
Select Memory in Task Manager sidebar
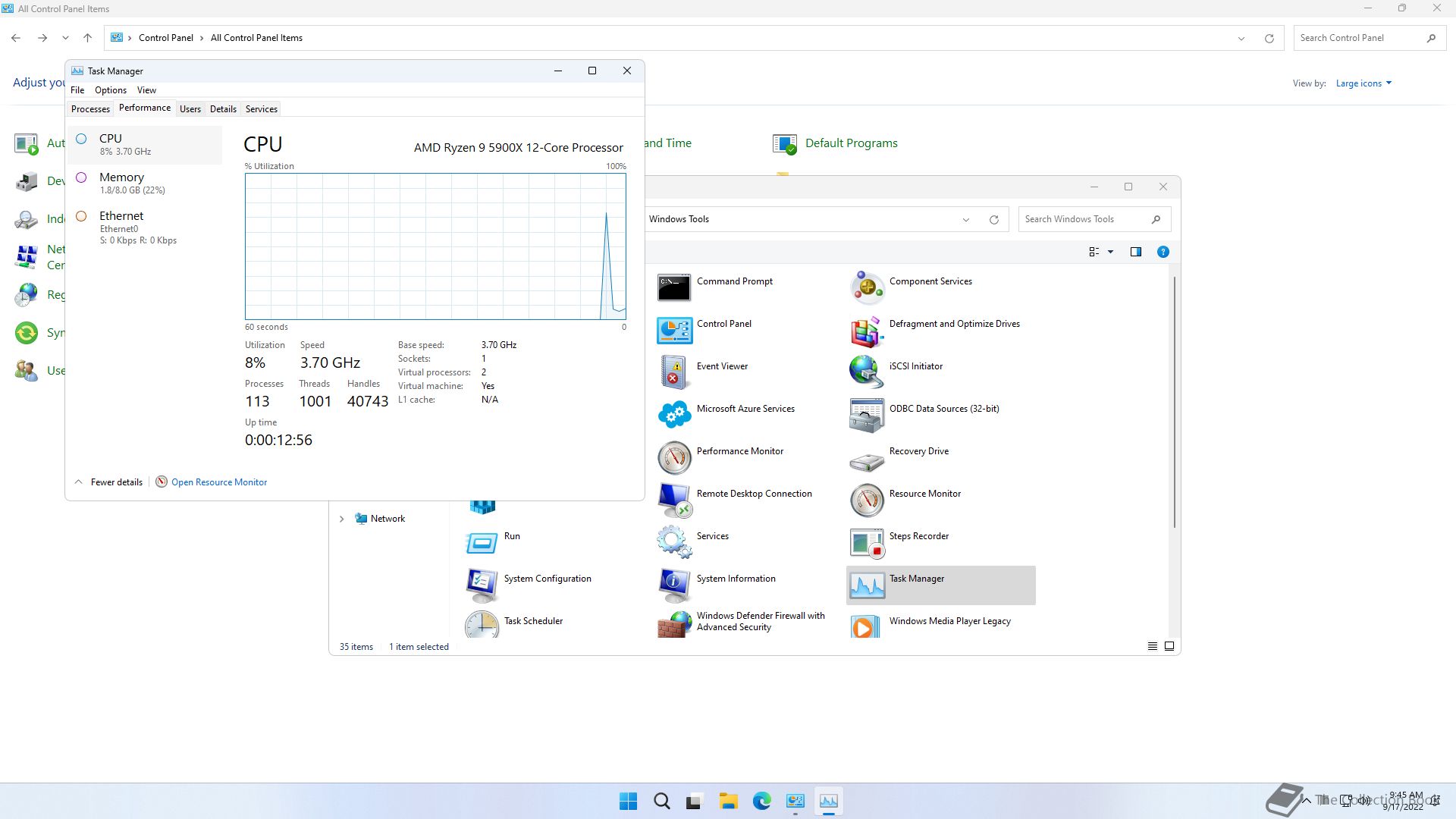click(x=145, y=183)
